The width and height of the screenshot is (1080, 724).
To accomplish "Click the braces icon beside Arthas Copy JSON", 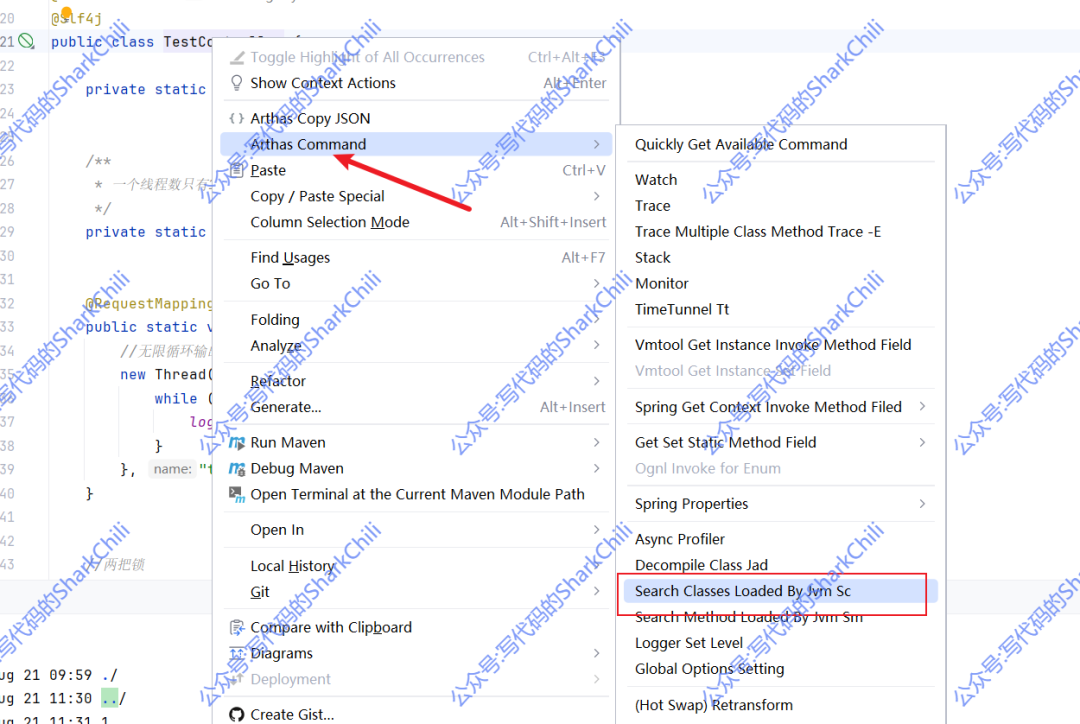I will tap(237, 118).
